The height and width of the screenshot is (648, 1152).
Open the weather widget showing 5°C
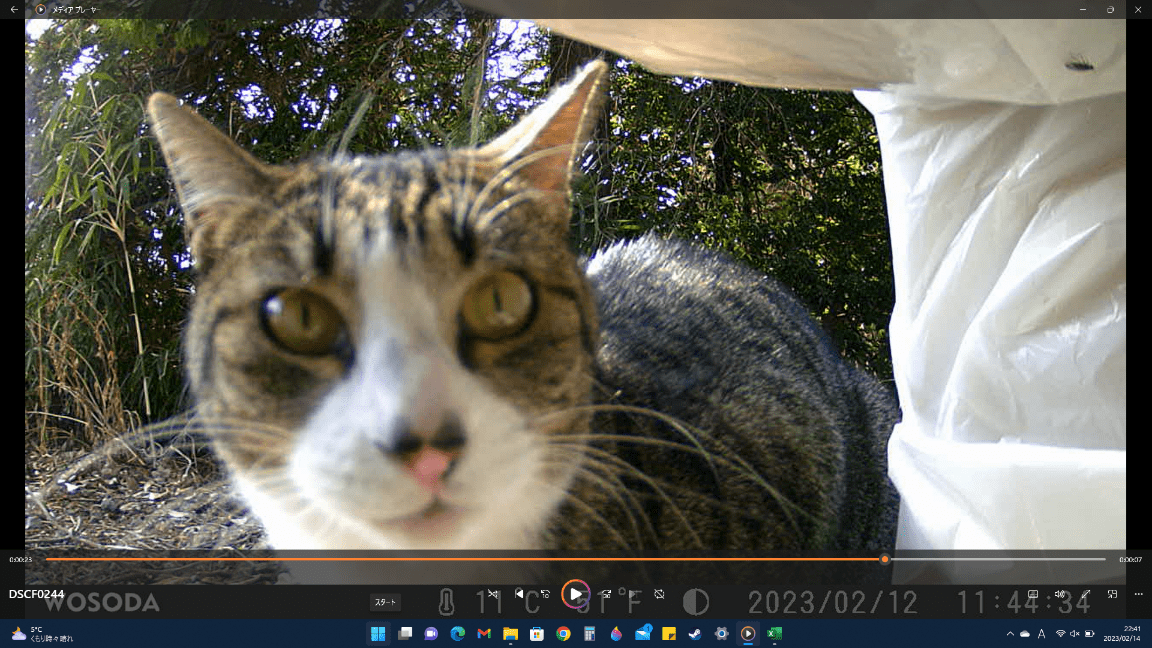[x=42, y=633]
